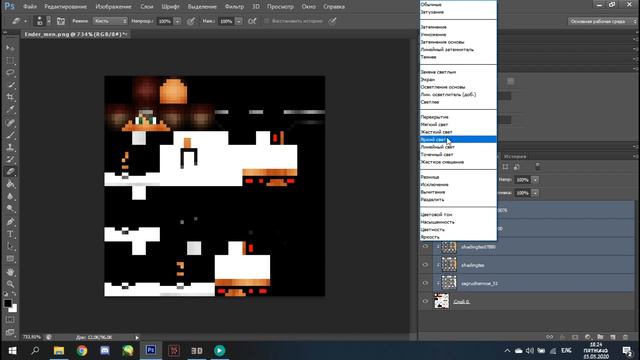640x360 pixels.
Task: Hide the shadingtee layer
Action: click(425, 264)
